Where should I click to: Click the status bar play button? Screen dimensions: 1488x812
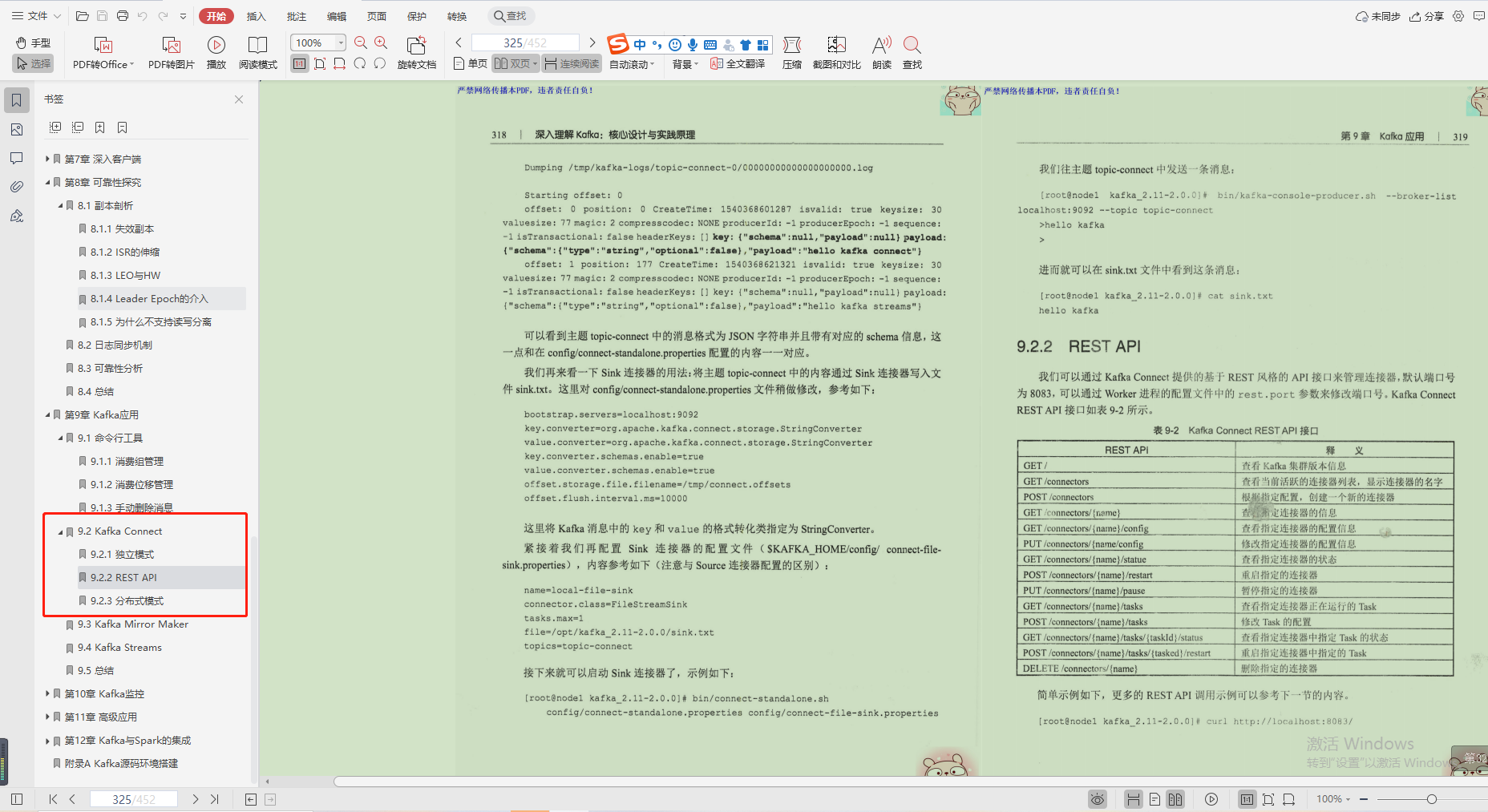click(x=1211, y=799)
